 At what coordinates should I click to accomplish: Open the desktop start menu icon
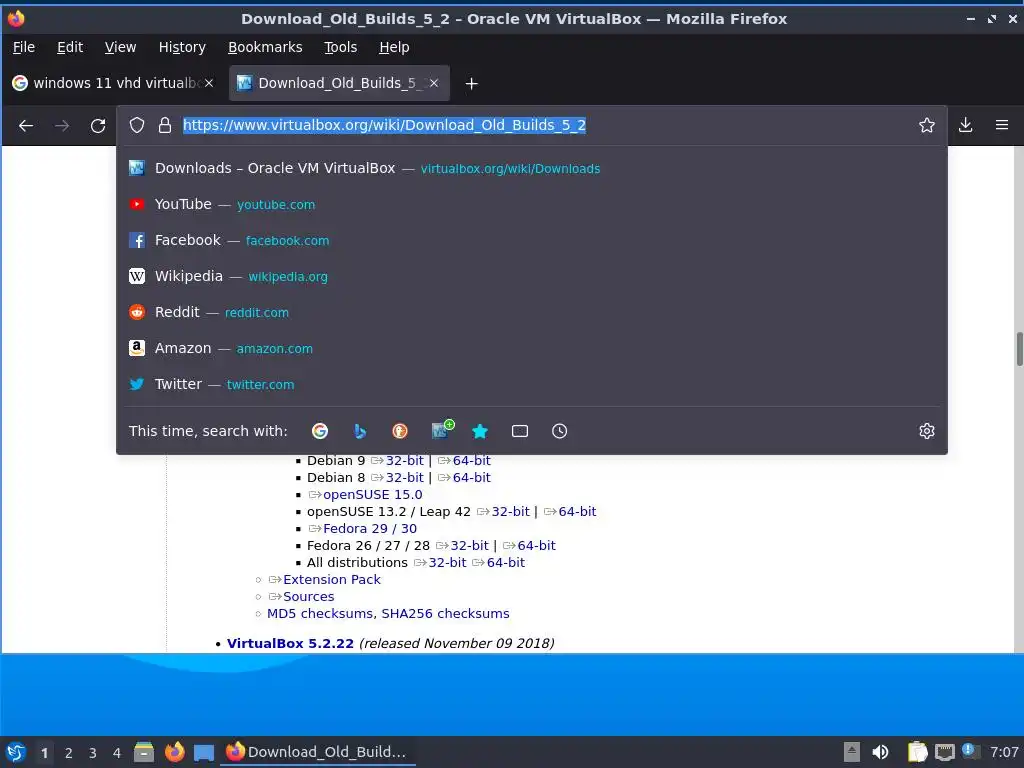(x=15, y=752)
